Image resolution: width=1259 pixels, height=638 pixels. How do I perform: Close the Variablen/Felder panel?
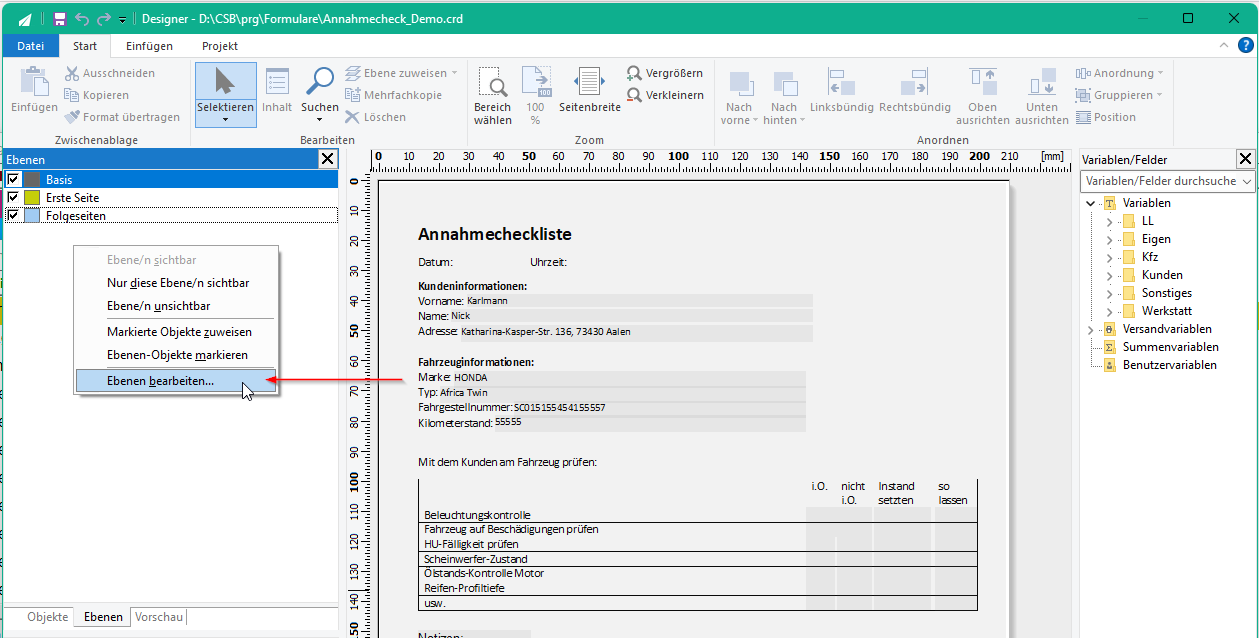tap(1245, 159)
